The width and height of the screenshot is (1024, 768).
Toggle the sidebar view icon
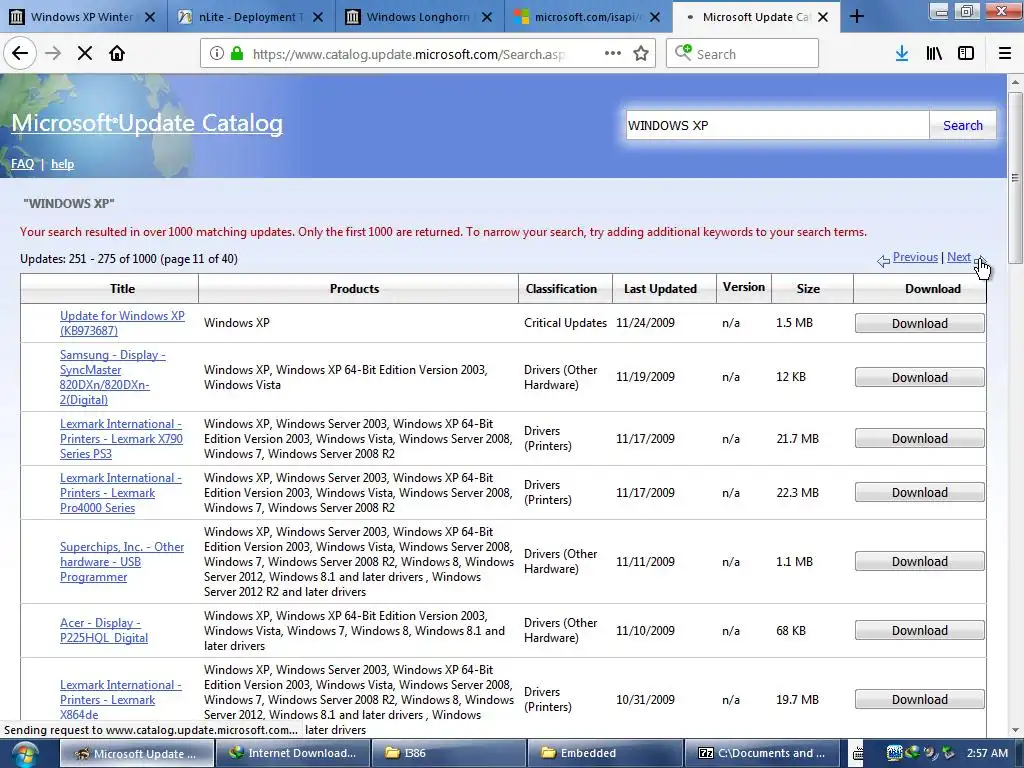pos(966,54)
